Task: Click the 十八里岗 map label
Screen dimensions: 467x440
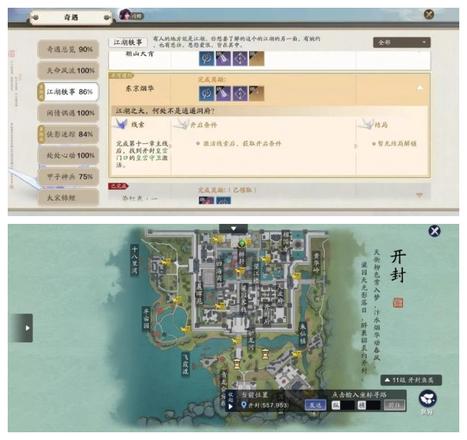Action: 135,260
